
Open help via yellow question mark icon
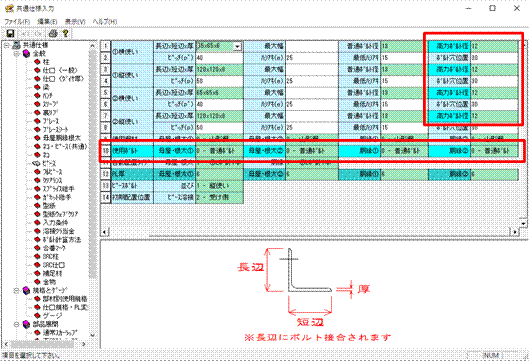click(66, 33)
